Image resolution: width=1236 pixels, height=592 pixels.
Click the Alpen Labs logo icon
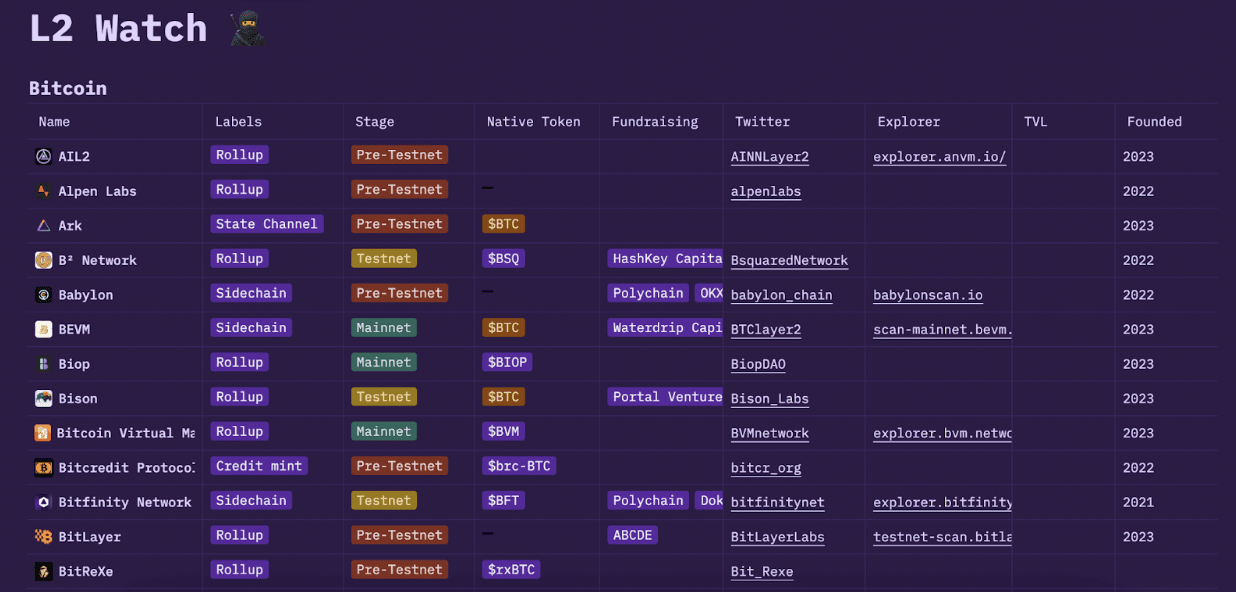point(43,191)
